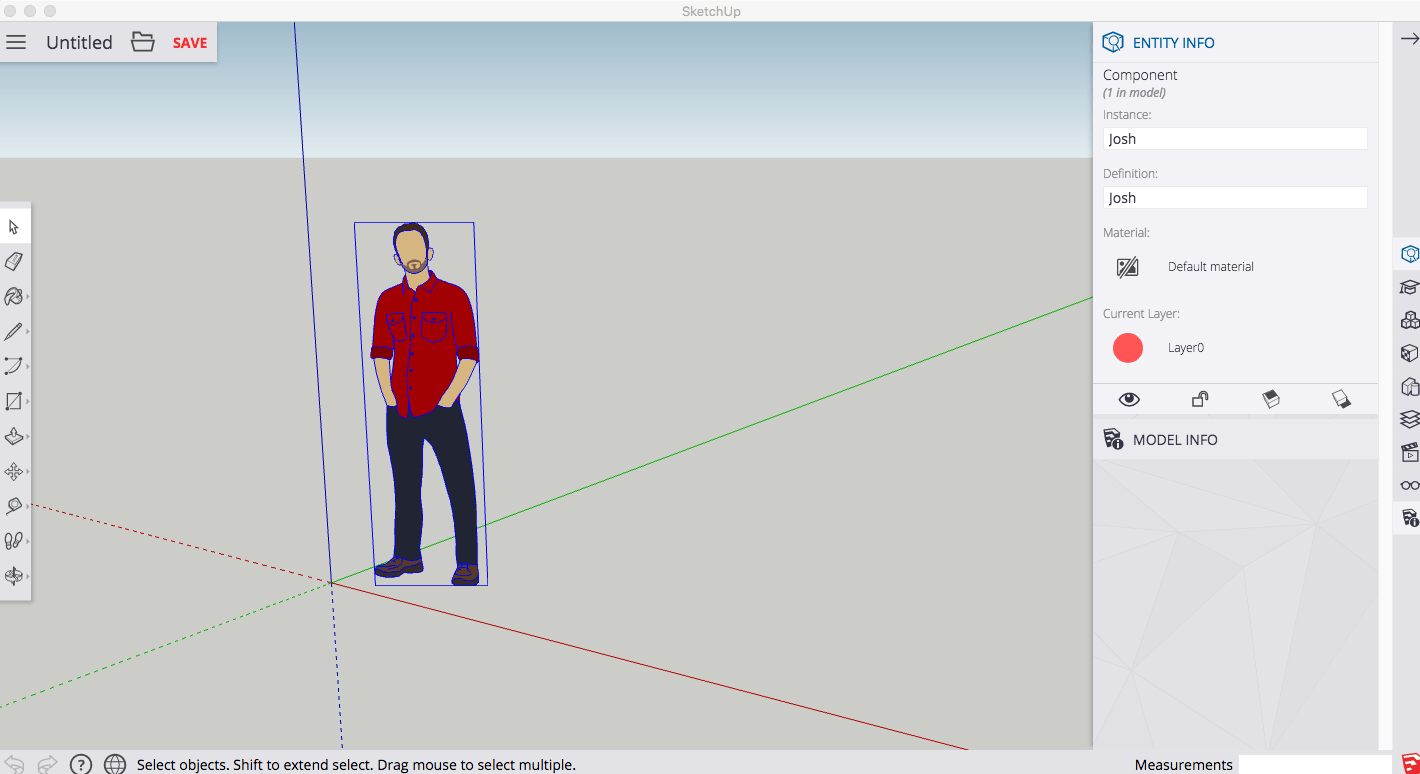Open the Instructor panel
The width and height of the screenshot is (1420, 774).
click(1409, 287)
